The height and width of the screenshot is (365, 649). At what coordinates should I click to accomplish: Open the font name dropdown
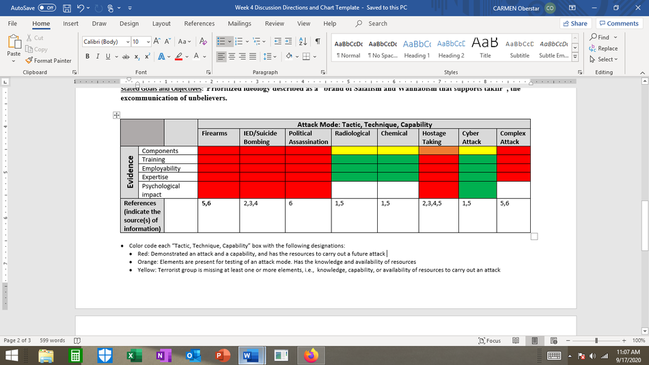tap(127, 42)
